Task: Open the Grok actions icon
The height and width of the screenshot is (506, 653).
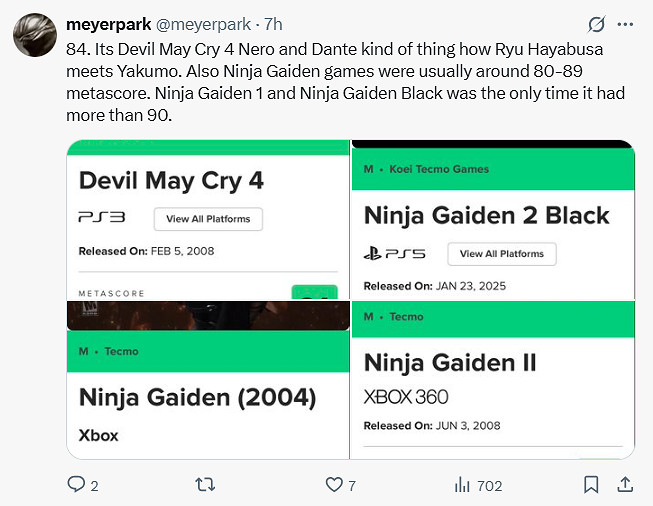Action: pos(597,23)
